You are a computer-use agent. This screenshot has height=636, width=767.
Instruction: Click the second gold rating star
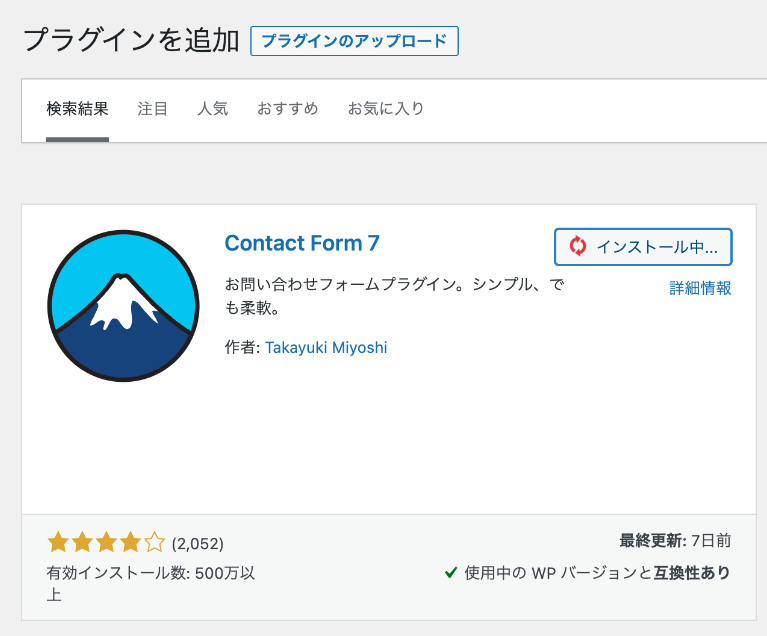[82, 543]
